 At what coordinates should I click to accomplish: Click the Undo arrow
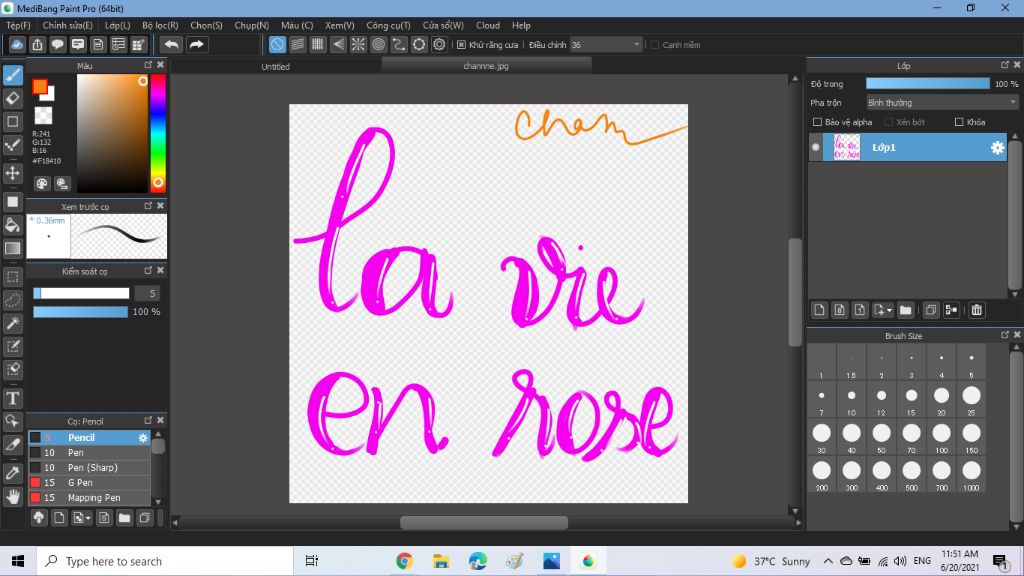click(x=172, y=44)
